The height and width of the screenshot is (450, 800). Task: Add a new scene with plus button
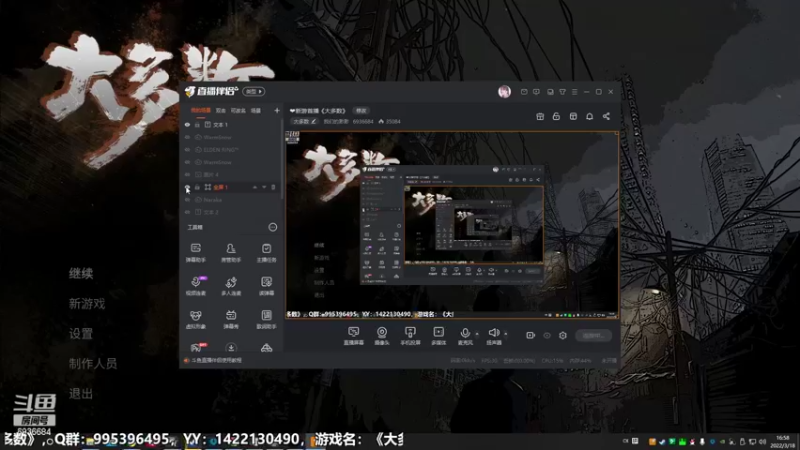(x=277, y=110)
